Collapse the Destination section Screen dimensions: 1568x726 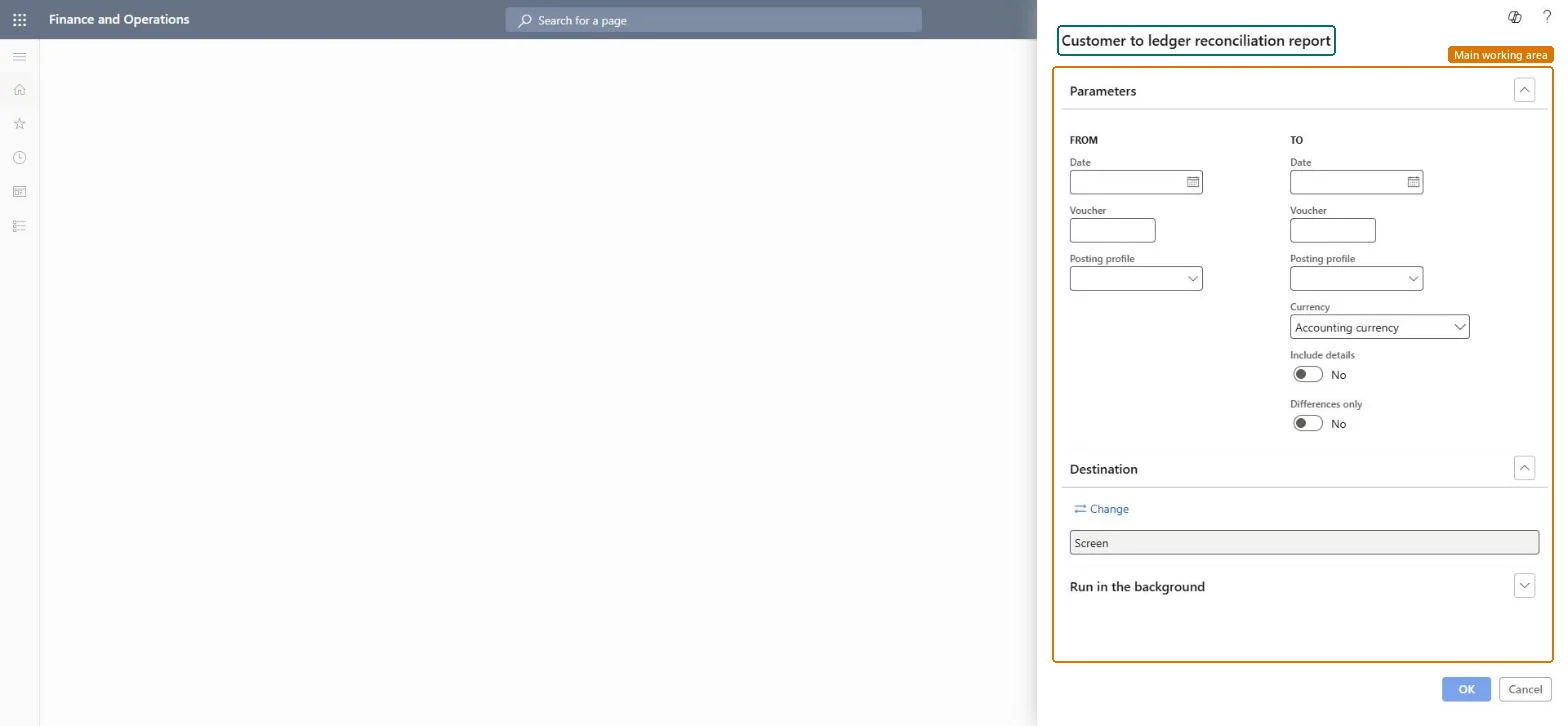tap(1524, 468)
